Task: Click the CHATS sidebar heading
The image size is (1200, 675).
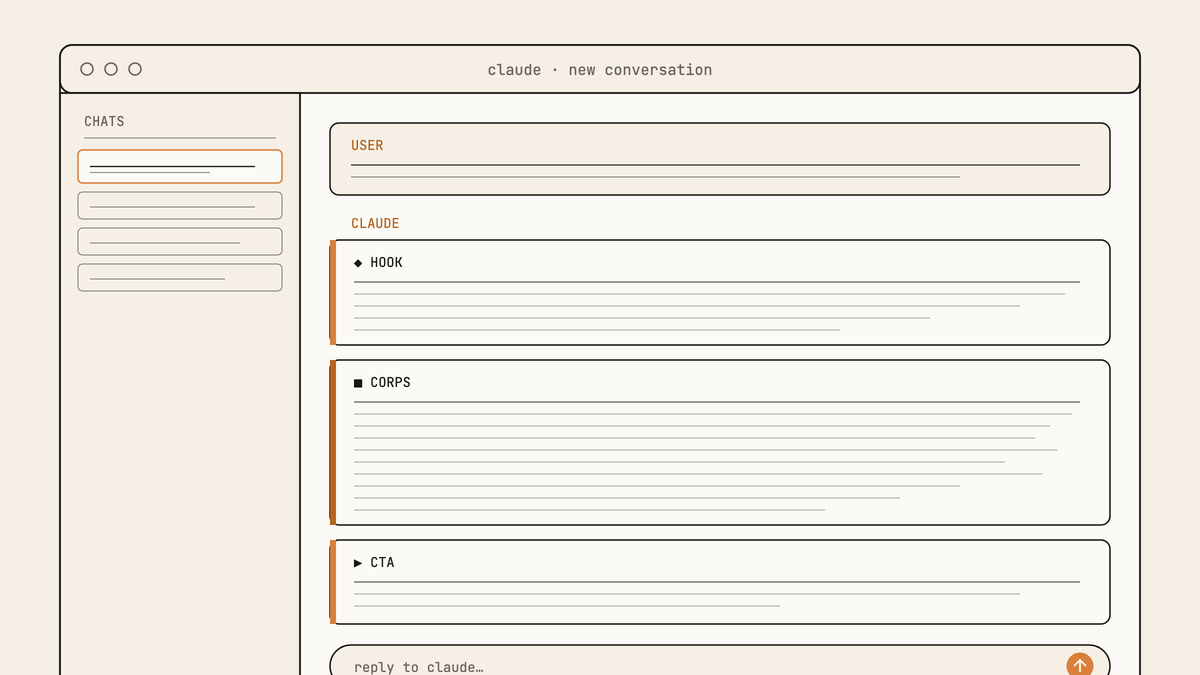Action: [104, 121]
